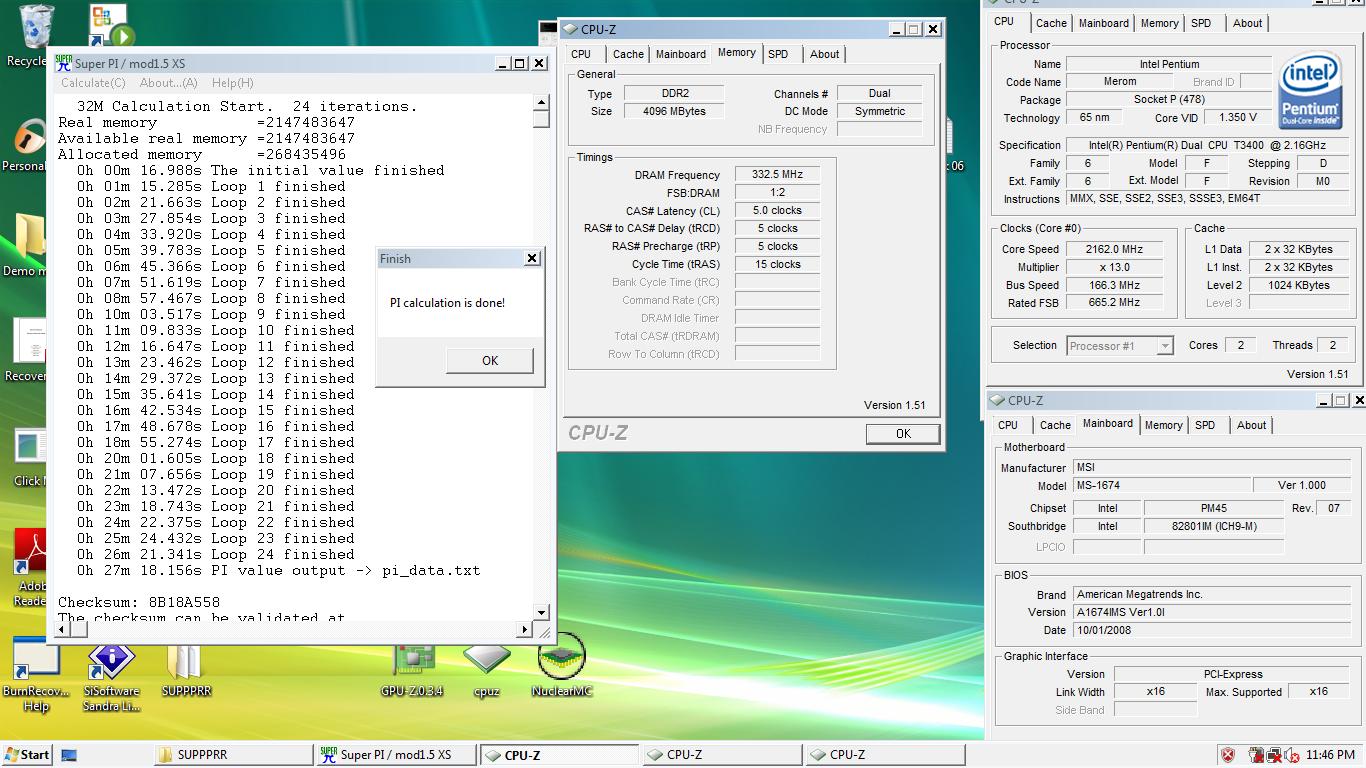1366x768 pixels.
Task: Close the Finish dialog with its X
Action: (532, 258)
